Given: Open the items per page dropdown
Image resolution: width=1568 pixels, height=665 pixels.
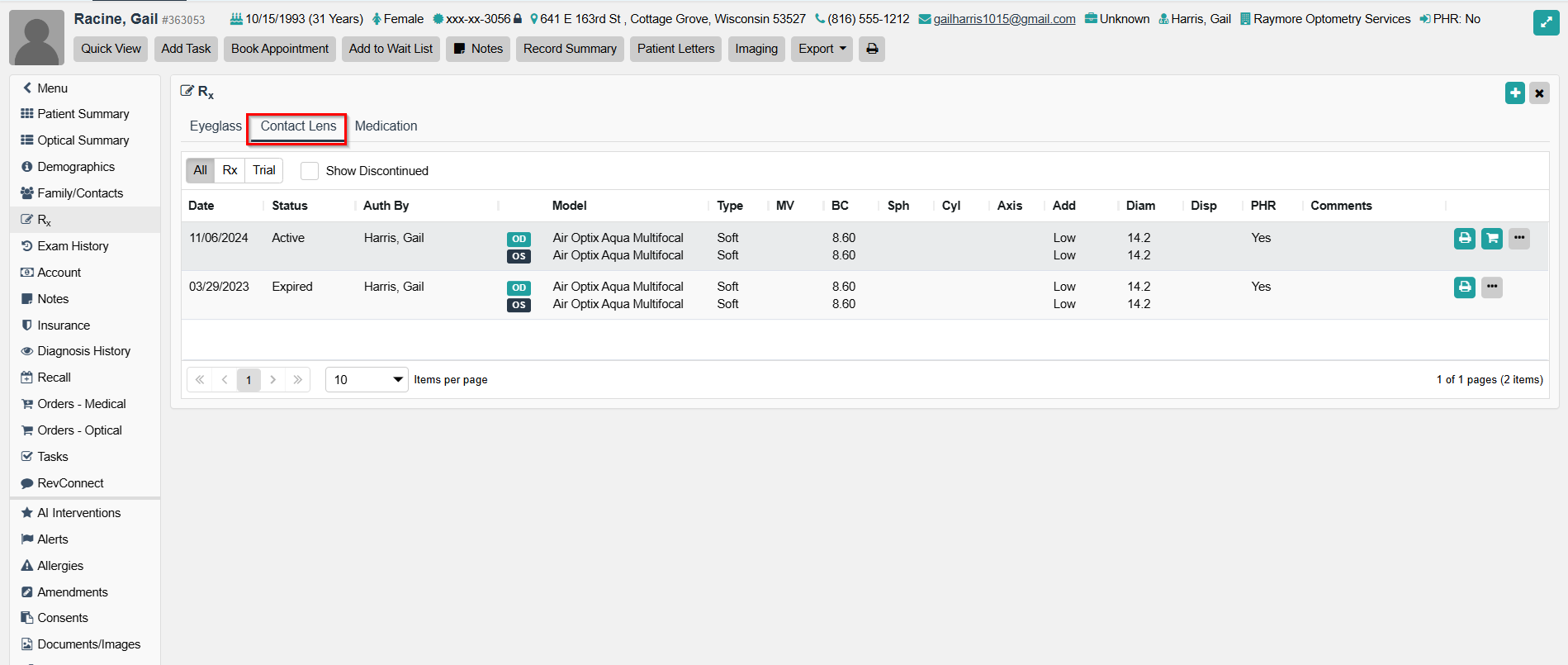Looking at the screenshot, I should pos(366,379).
